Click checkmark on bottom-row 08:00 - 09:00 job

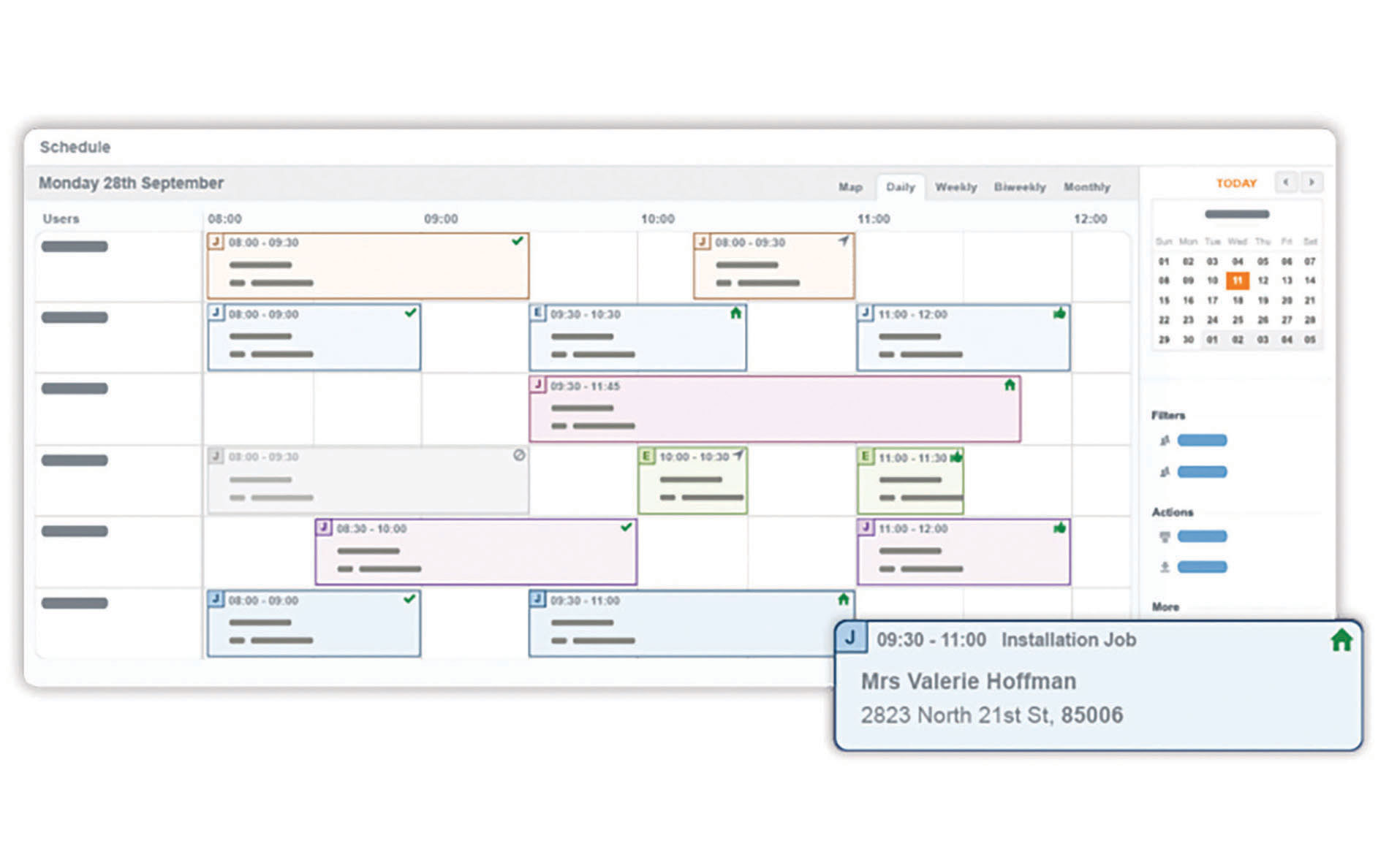409,598
